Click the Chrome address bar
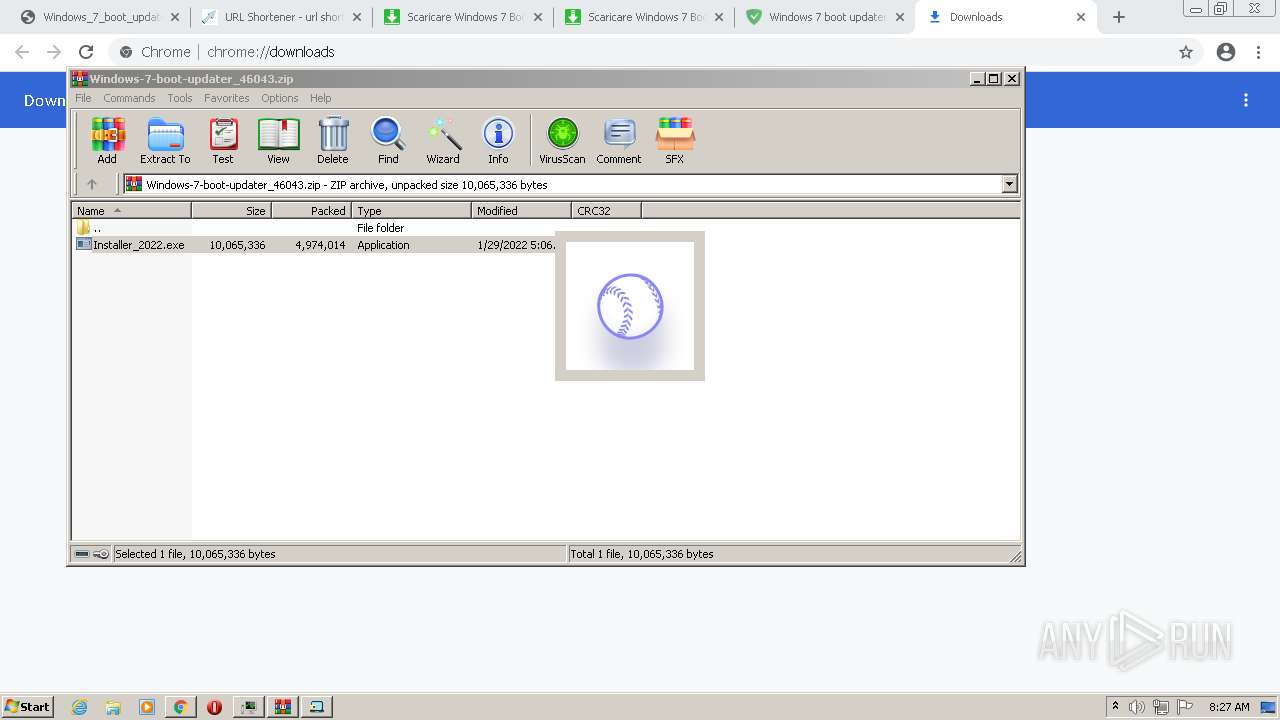This screenshot has width=1280, height=720. (640, 52)
